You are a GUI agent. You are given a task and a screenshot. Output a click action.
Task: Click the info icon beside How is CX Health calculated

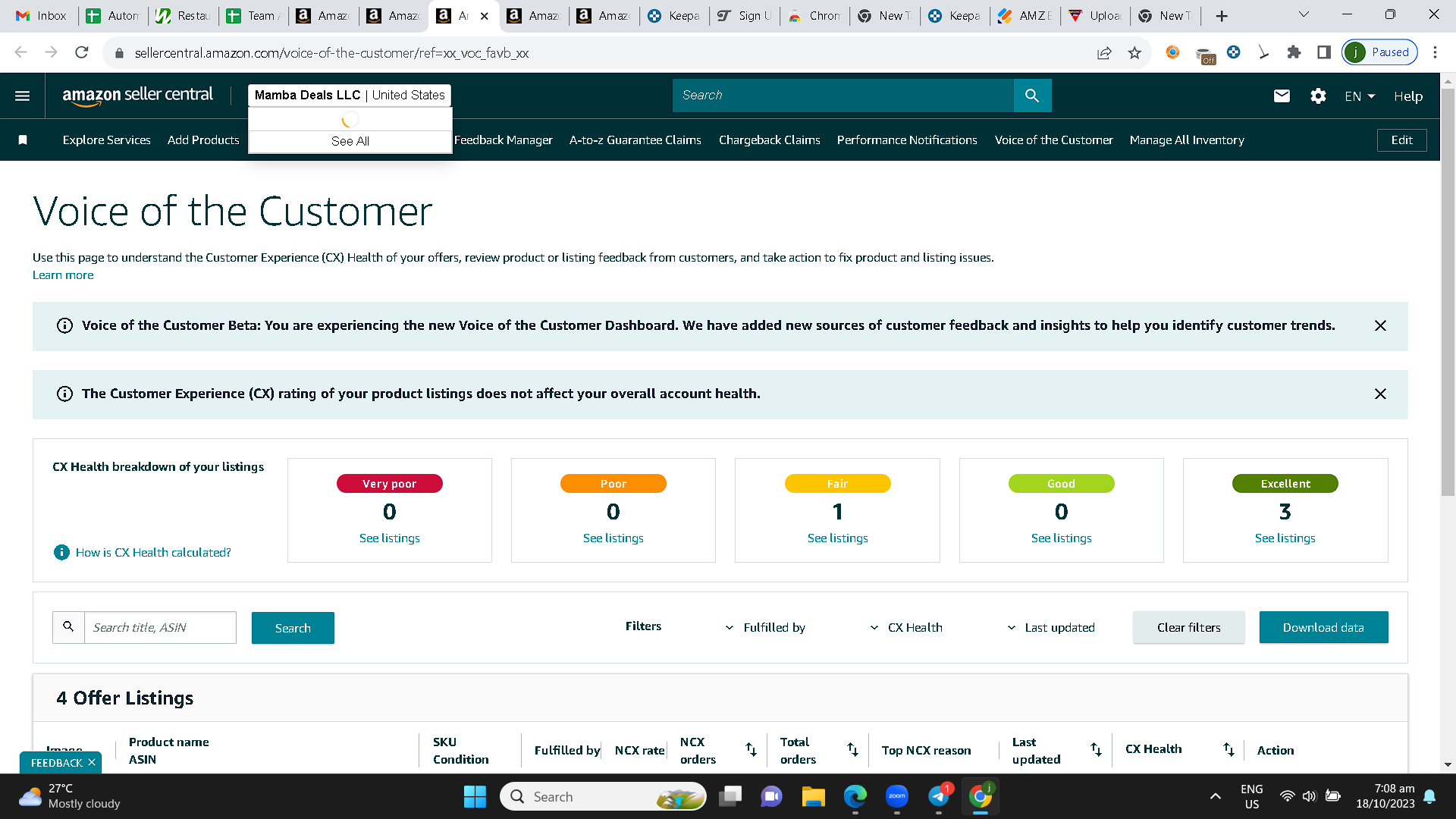pyautogui.click(x=61, y=553)
